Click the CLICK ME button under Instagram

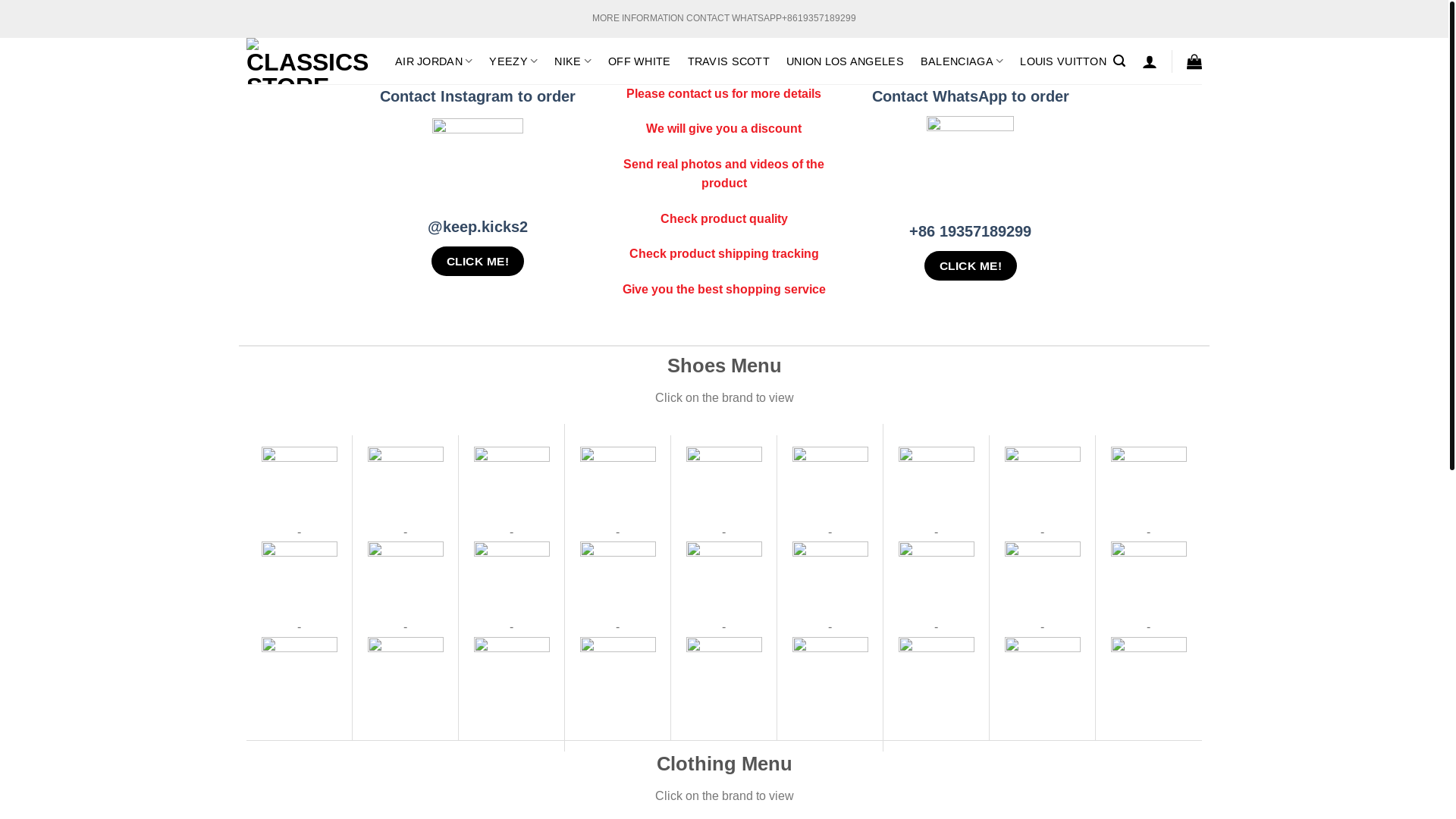tap(478, 262)
